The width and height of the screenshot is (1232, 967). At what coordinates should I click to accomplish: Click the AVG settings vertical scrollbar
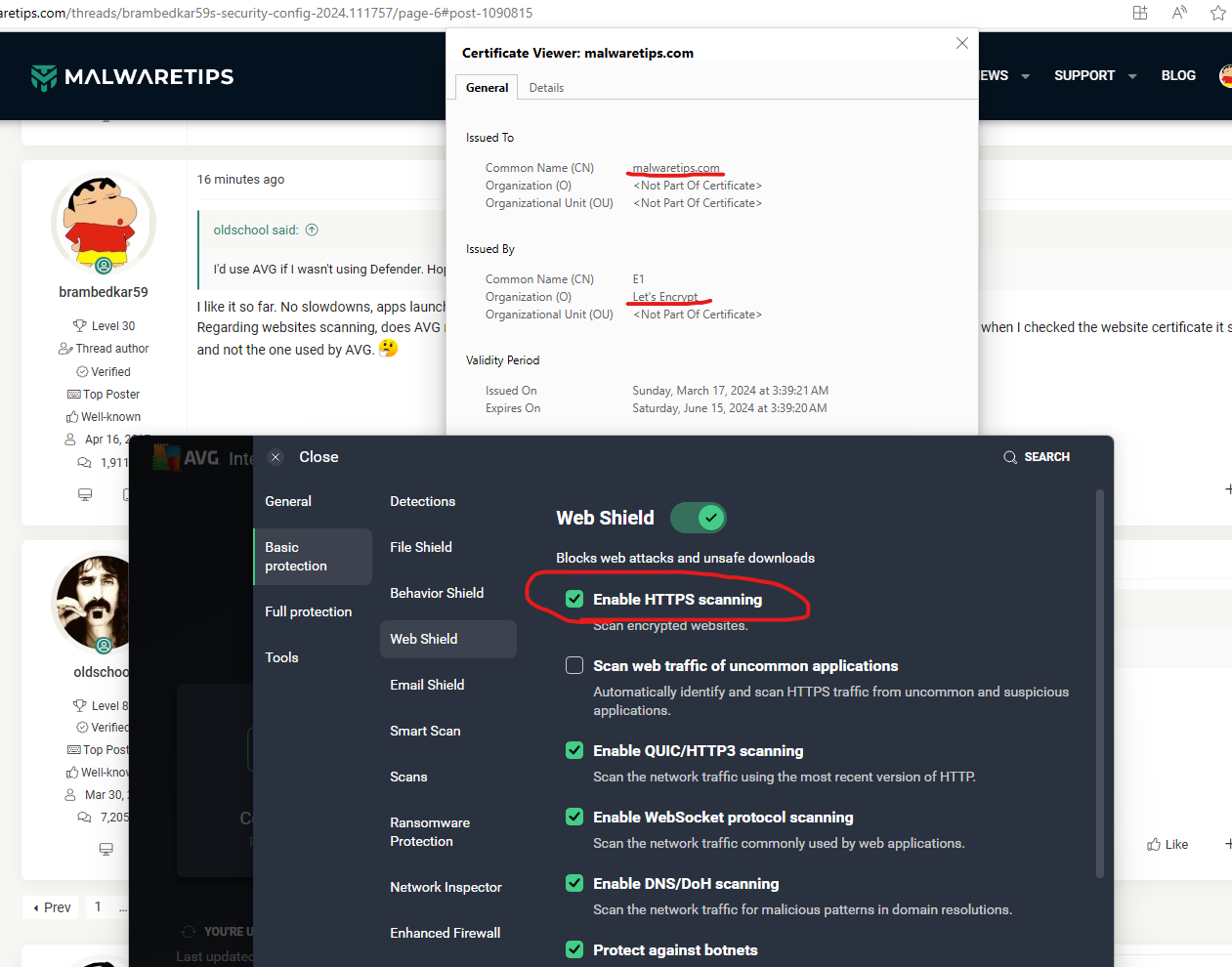tap(1100, 684)
